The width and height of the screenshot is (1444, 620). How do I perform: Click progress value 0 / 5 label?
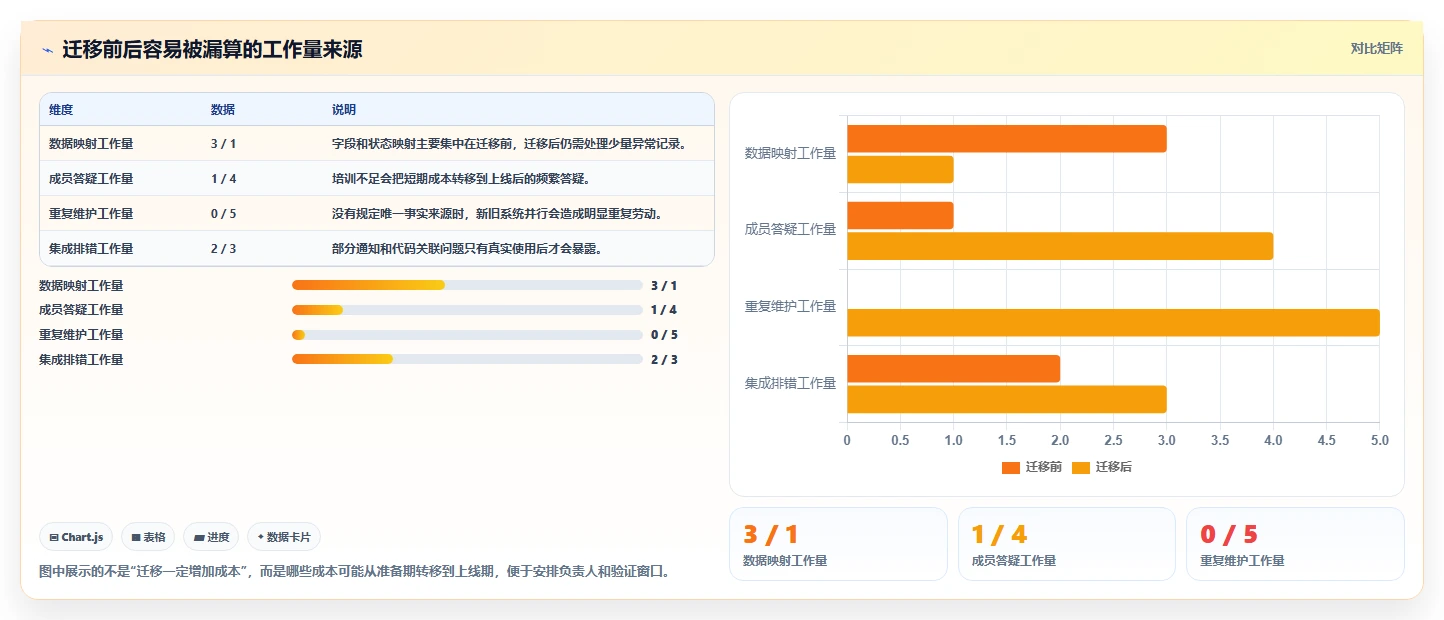tap(664, 335)
